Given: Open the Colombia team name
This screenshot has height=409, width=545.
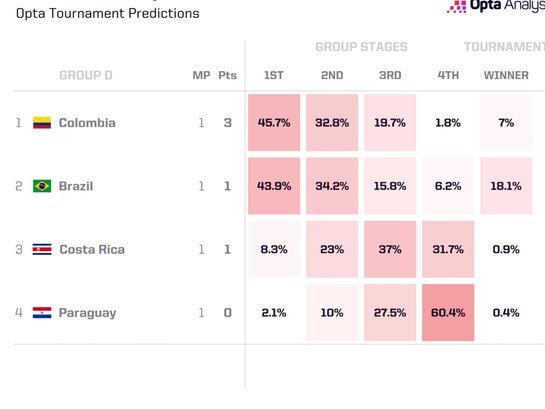Looking at the screenshot, I should [x=87, y=123].
